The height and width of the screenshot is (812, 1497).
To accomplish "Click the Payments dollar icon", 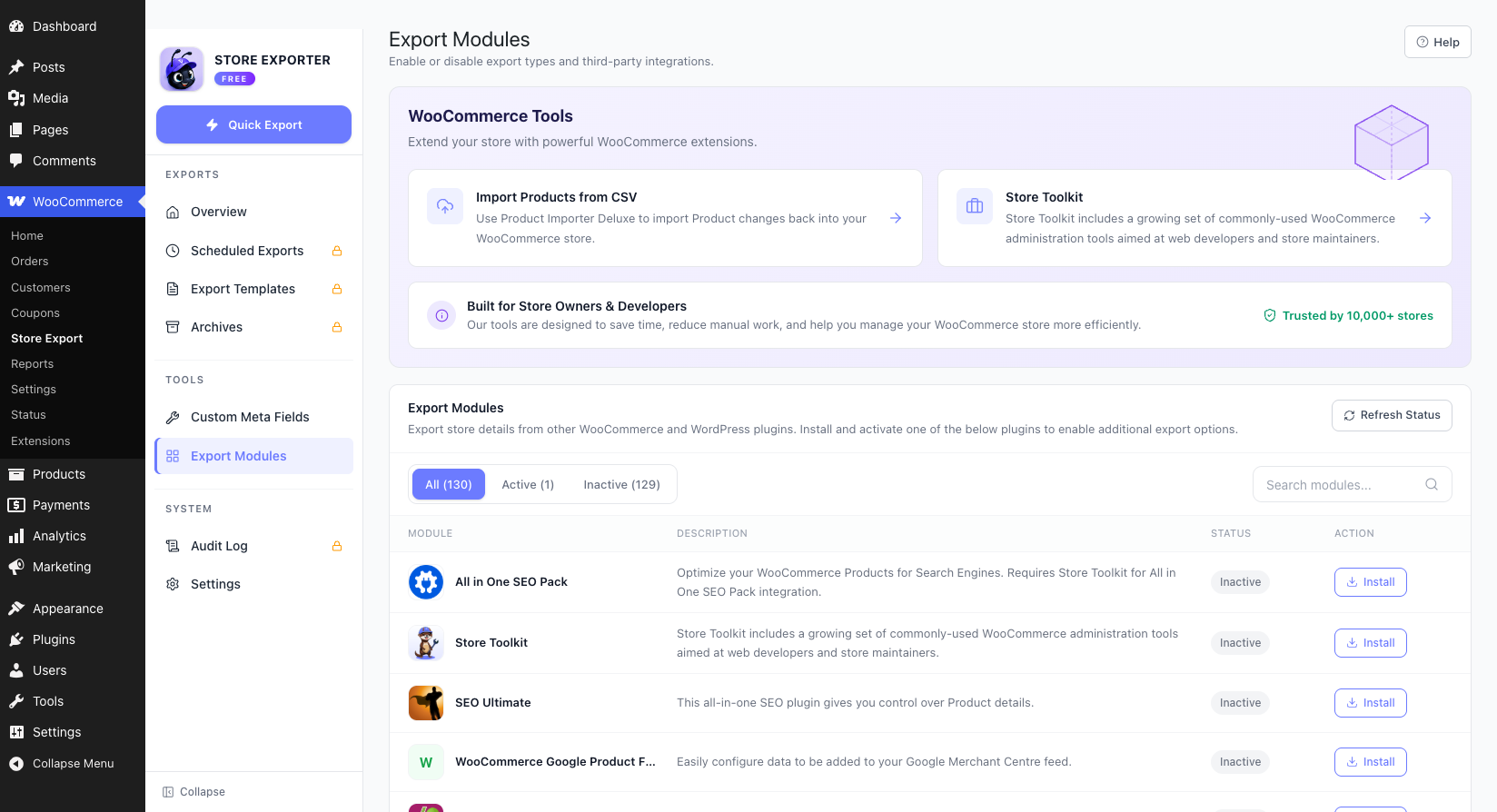I will 16,505.
